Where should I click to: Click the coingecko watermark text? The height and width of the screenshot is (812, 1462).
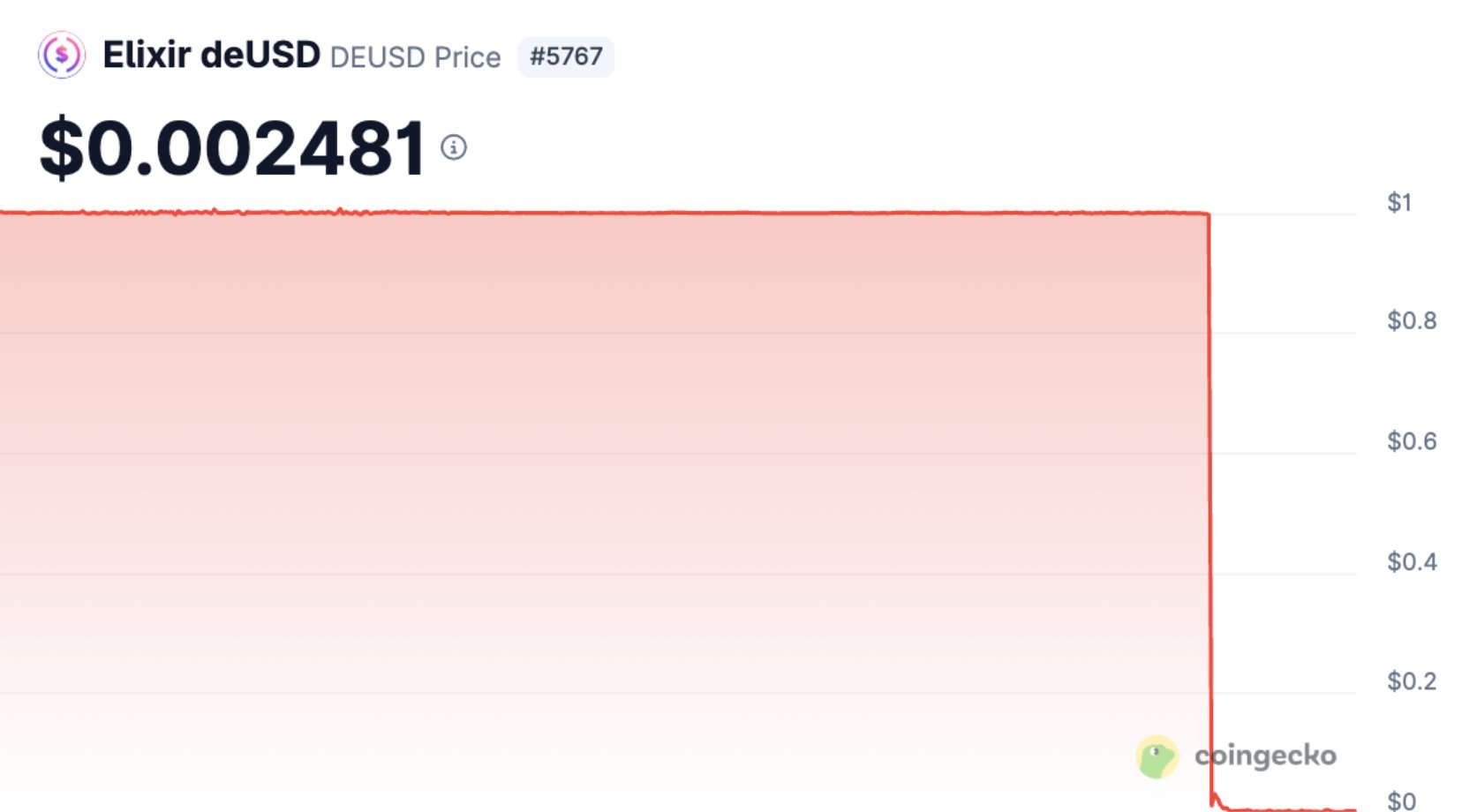tap(1265, 756)
